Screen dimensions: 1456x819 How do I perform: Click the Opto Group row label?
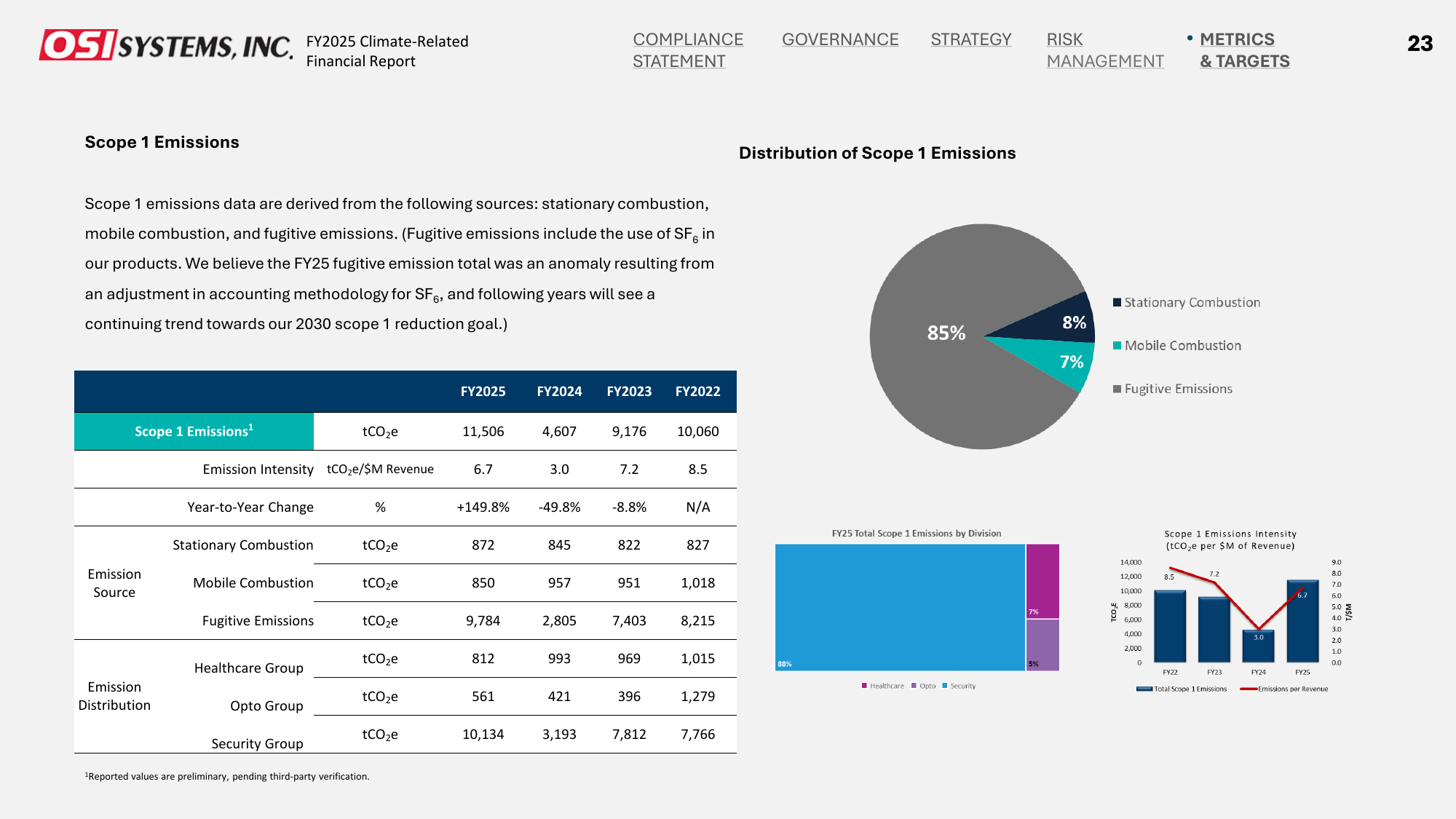(266, 706)
